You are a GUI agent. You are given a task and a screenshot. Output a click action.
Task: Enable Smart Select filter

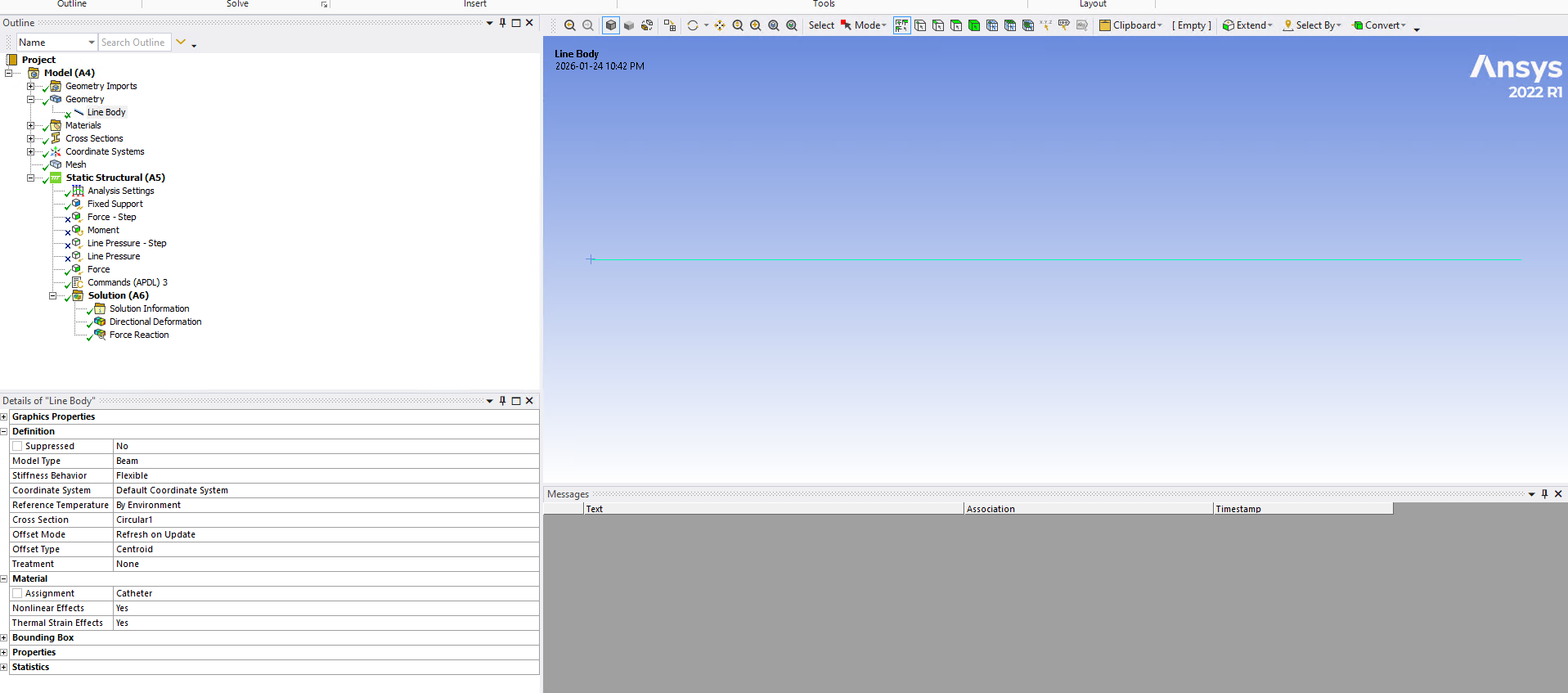tap(901, 25)
